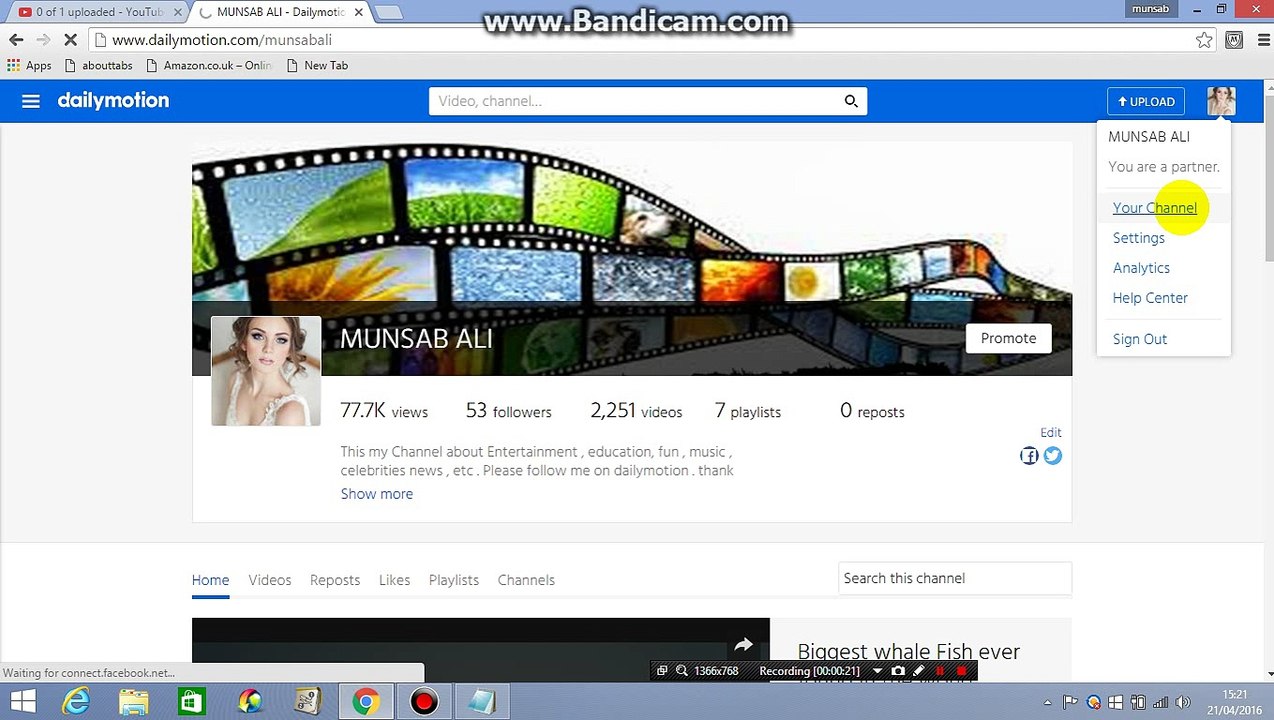
Task: Open the Apps bookmarks shortcut
Action: [29, 65]
